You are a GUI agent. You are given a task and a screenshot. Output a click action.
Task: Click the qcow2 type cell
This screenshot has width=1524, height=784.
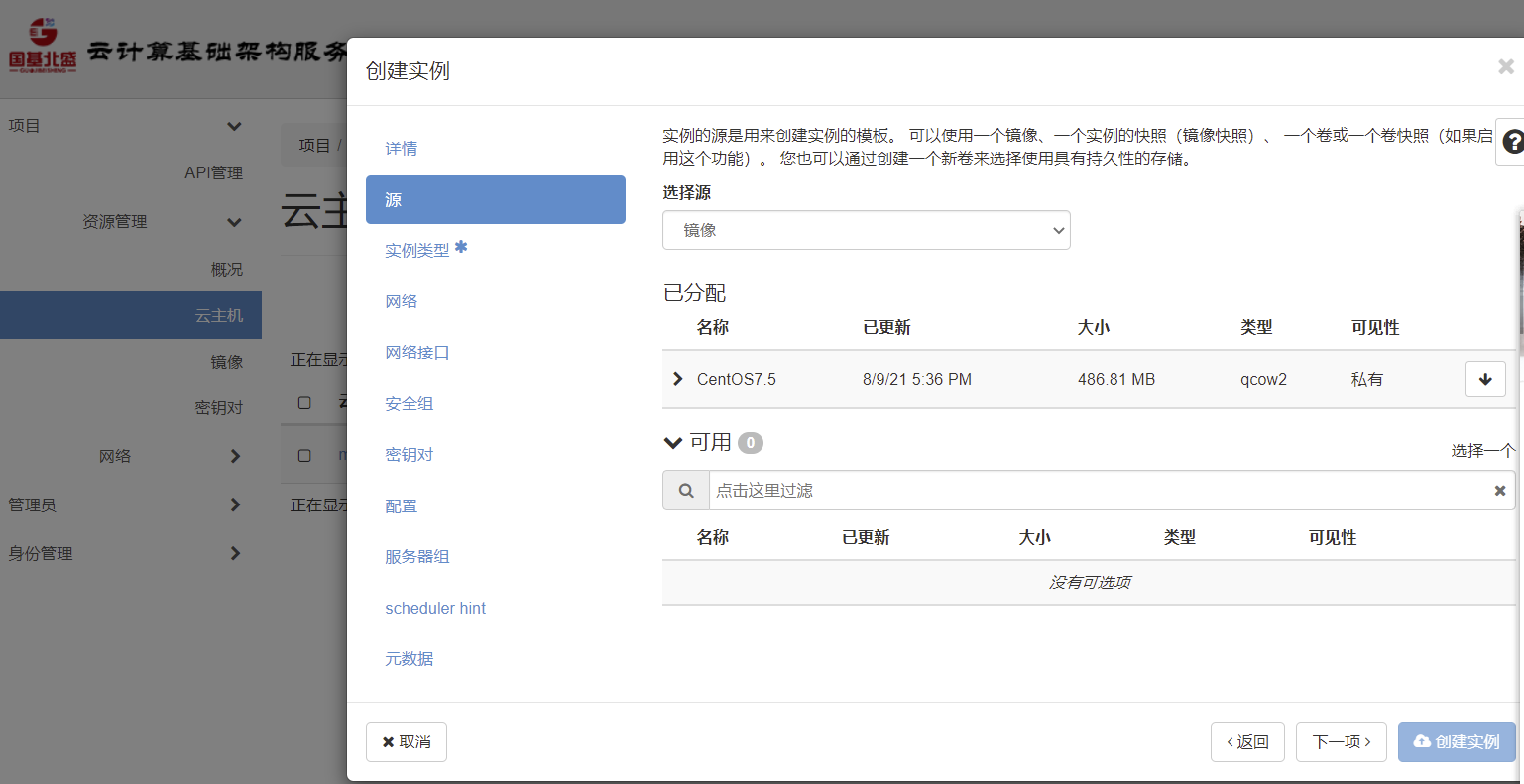1264,379
